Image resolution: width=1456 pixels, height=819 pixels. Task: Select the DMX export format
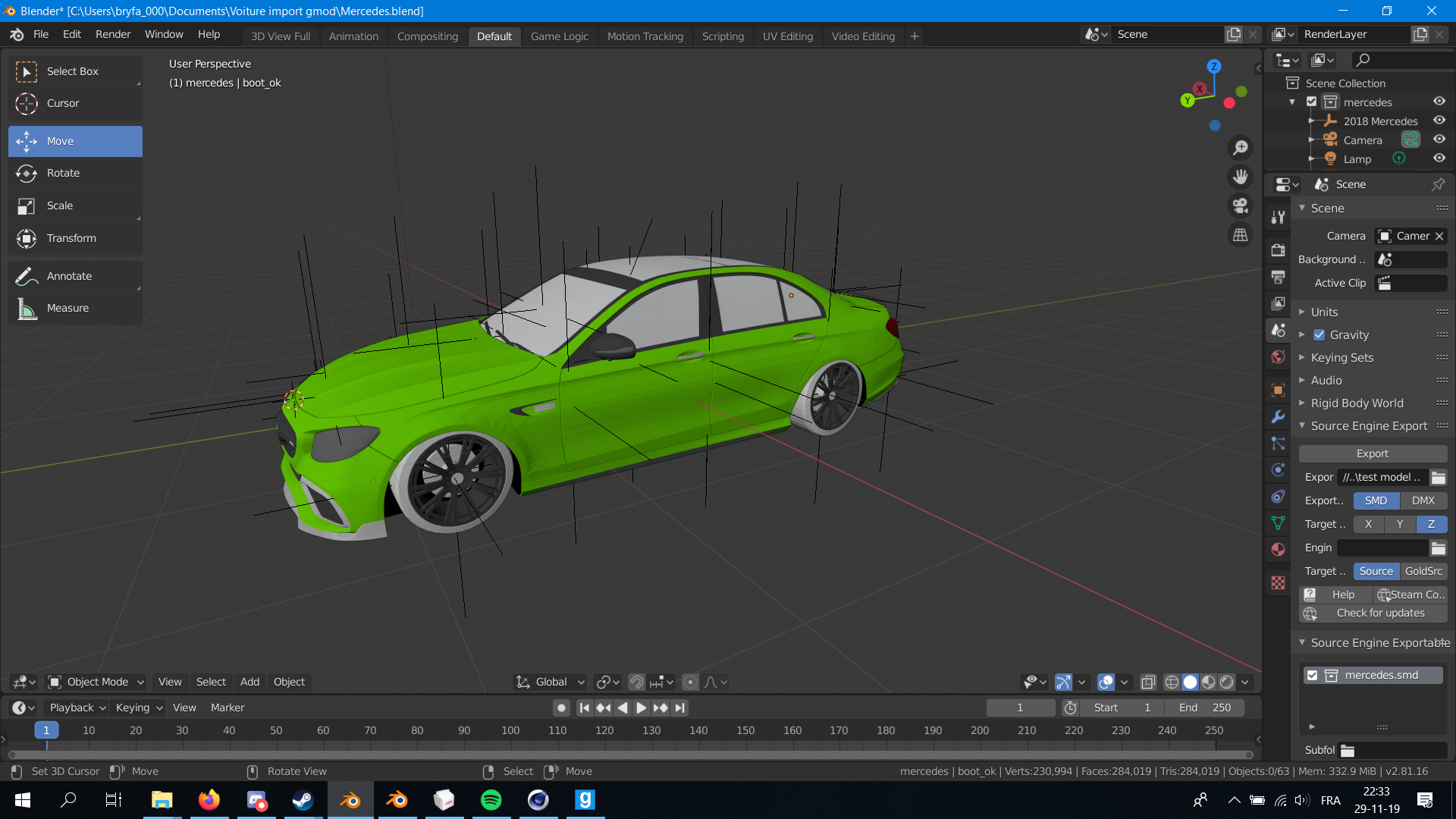coord(1423,500)
